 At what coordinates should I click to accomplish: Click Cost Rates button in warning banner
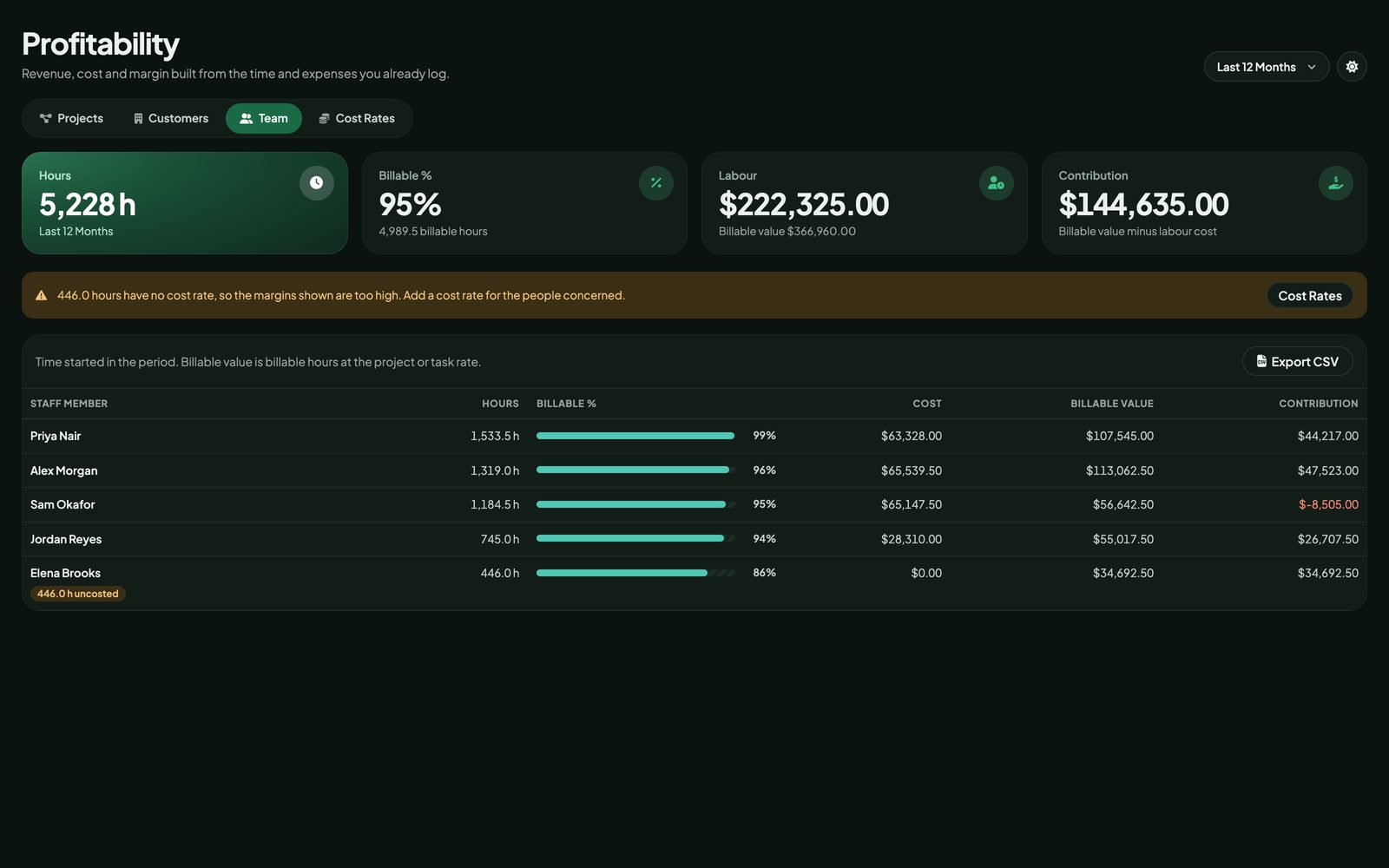tap(1310, 296)
